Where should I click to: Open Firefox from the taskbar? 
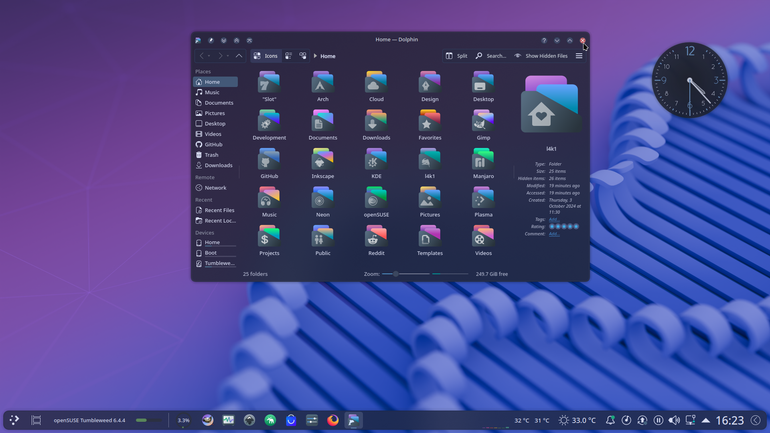click(333, 420)
